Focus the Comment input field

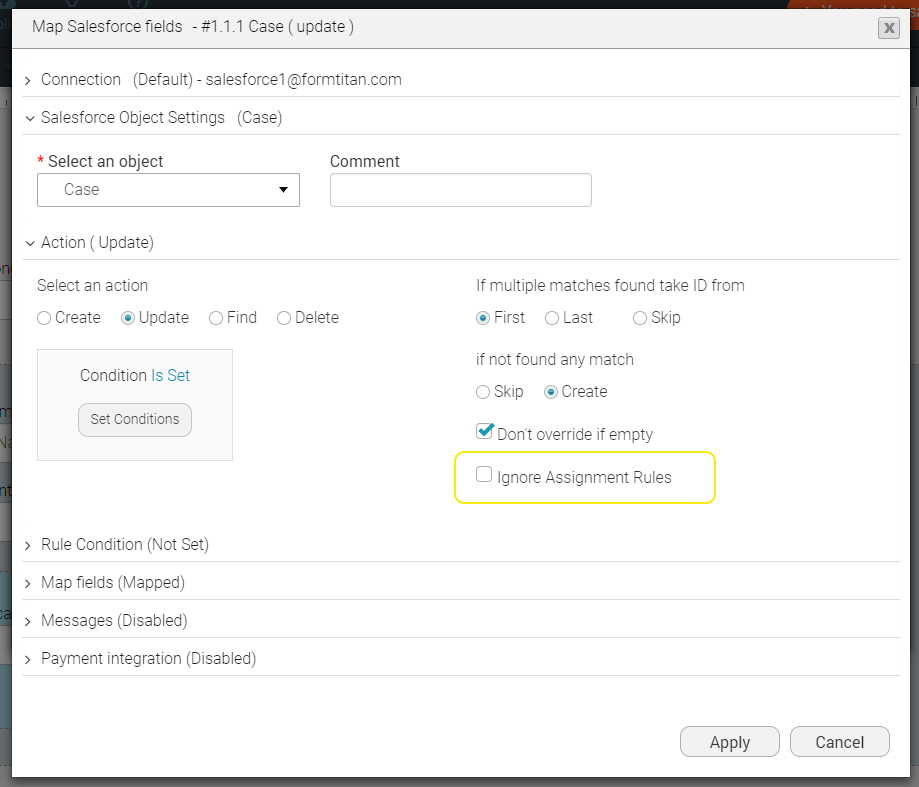tap(461, 190)
